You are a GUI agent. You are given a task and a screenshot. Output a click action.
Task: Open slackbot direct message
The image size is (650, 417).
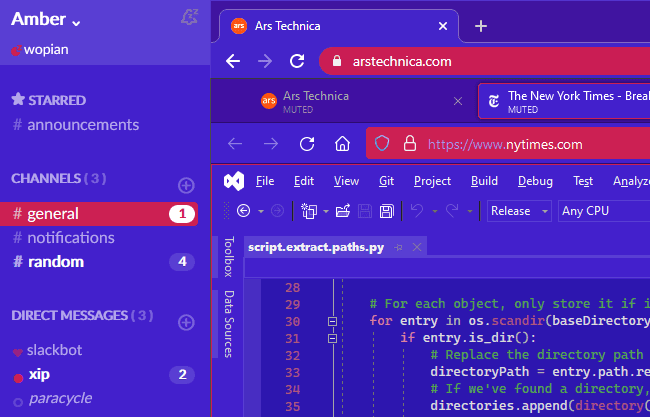[48, 350]
